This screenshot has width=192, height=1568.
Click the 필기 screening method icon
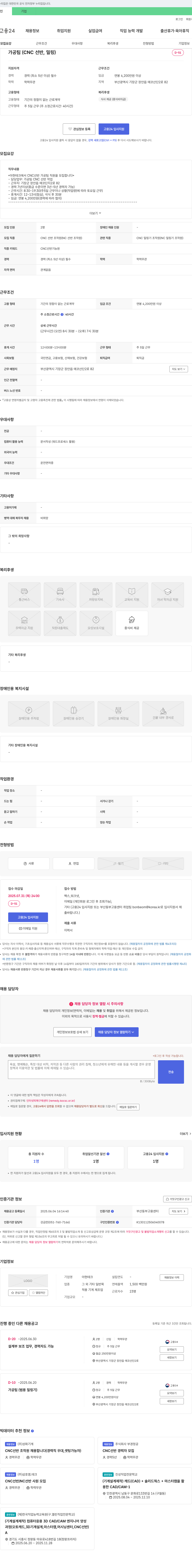[118, 863]
